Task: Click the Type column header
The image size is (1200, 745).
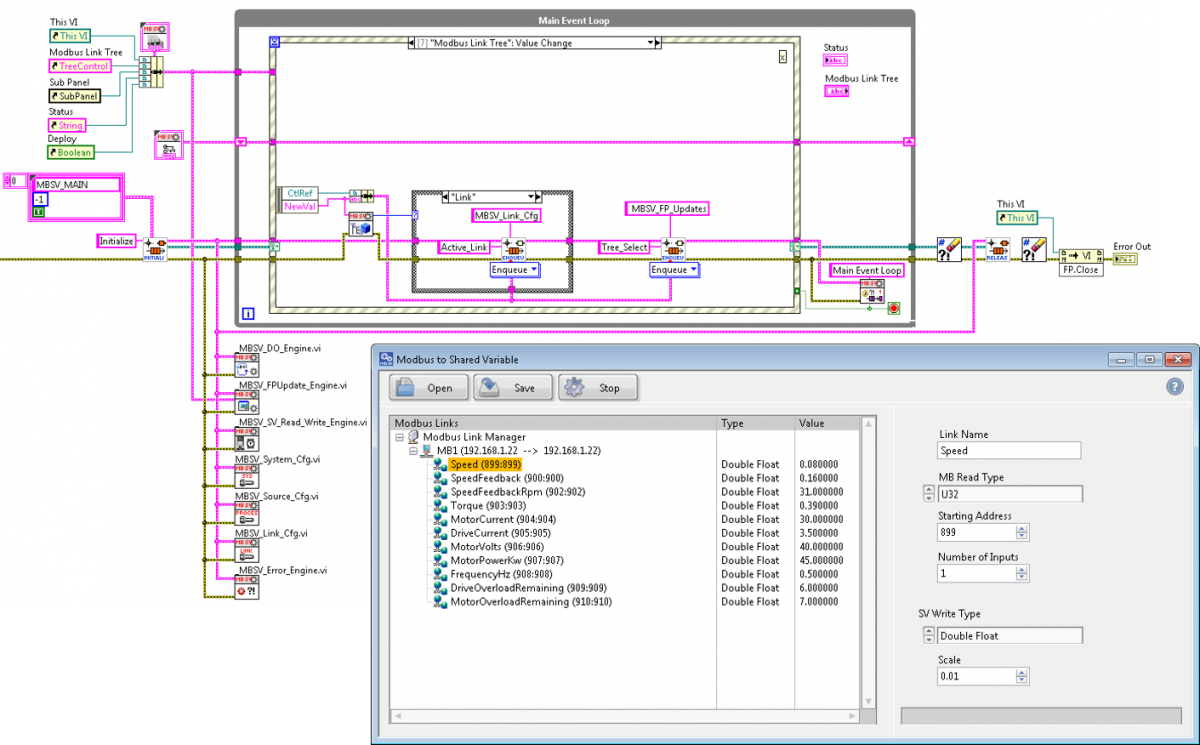Action: tap(757, 423)
